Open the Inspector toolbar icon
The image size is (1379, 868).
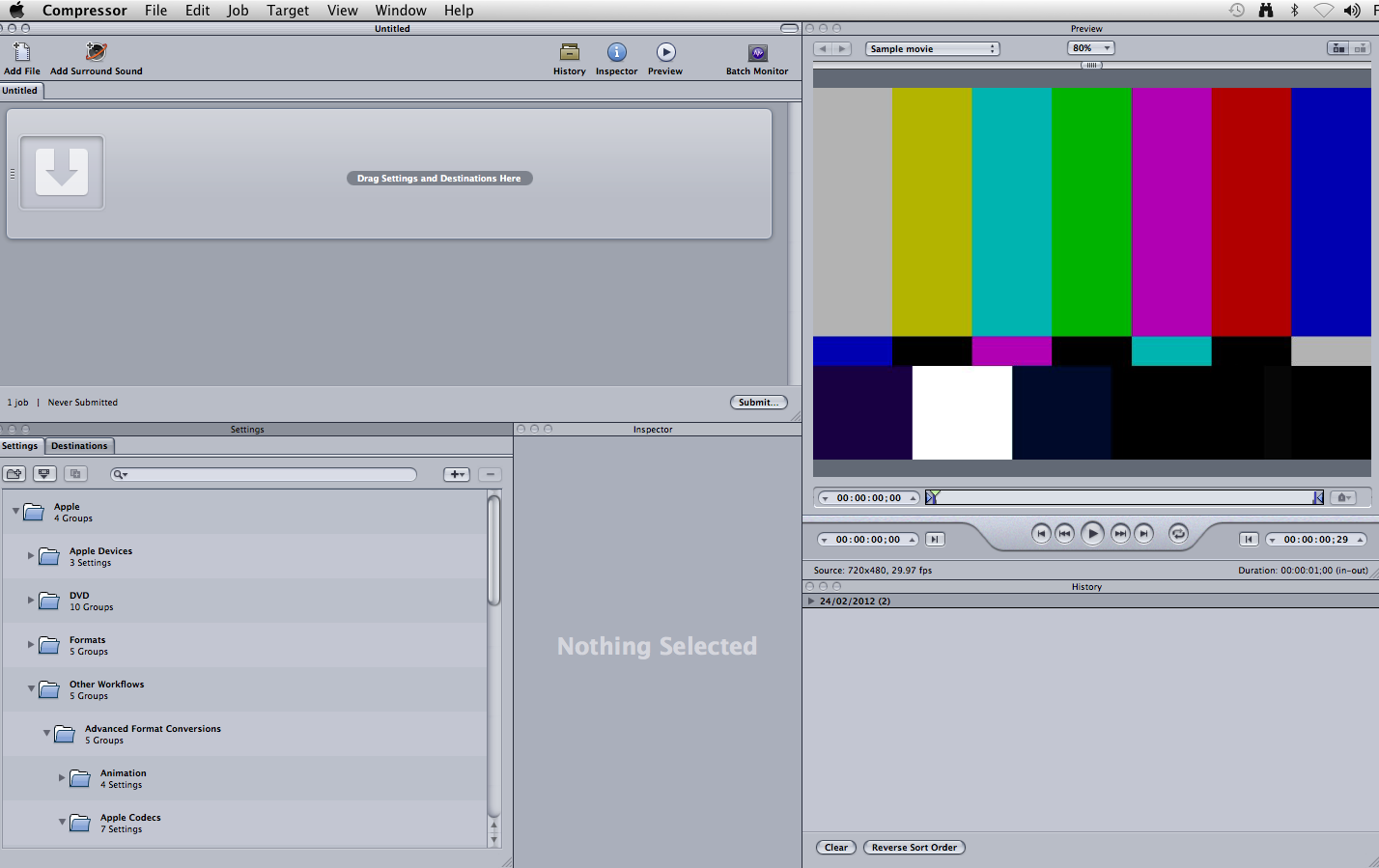(x=617, y=52)
